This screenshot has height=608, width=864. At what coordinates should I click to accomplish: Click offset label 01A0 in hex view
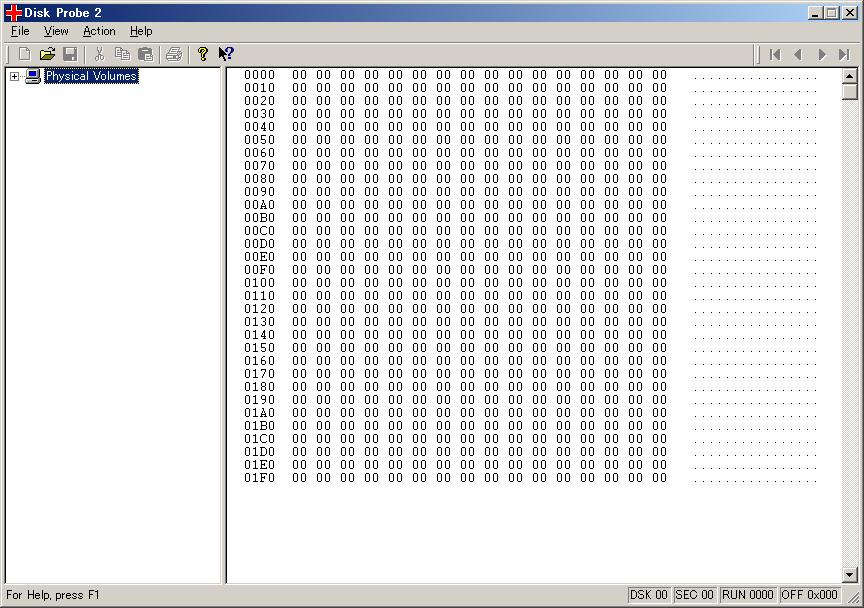[260, 413]
